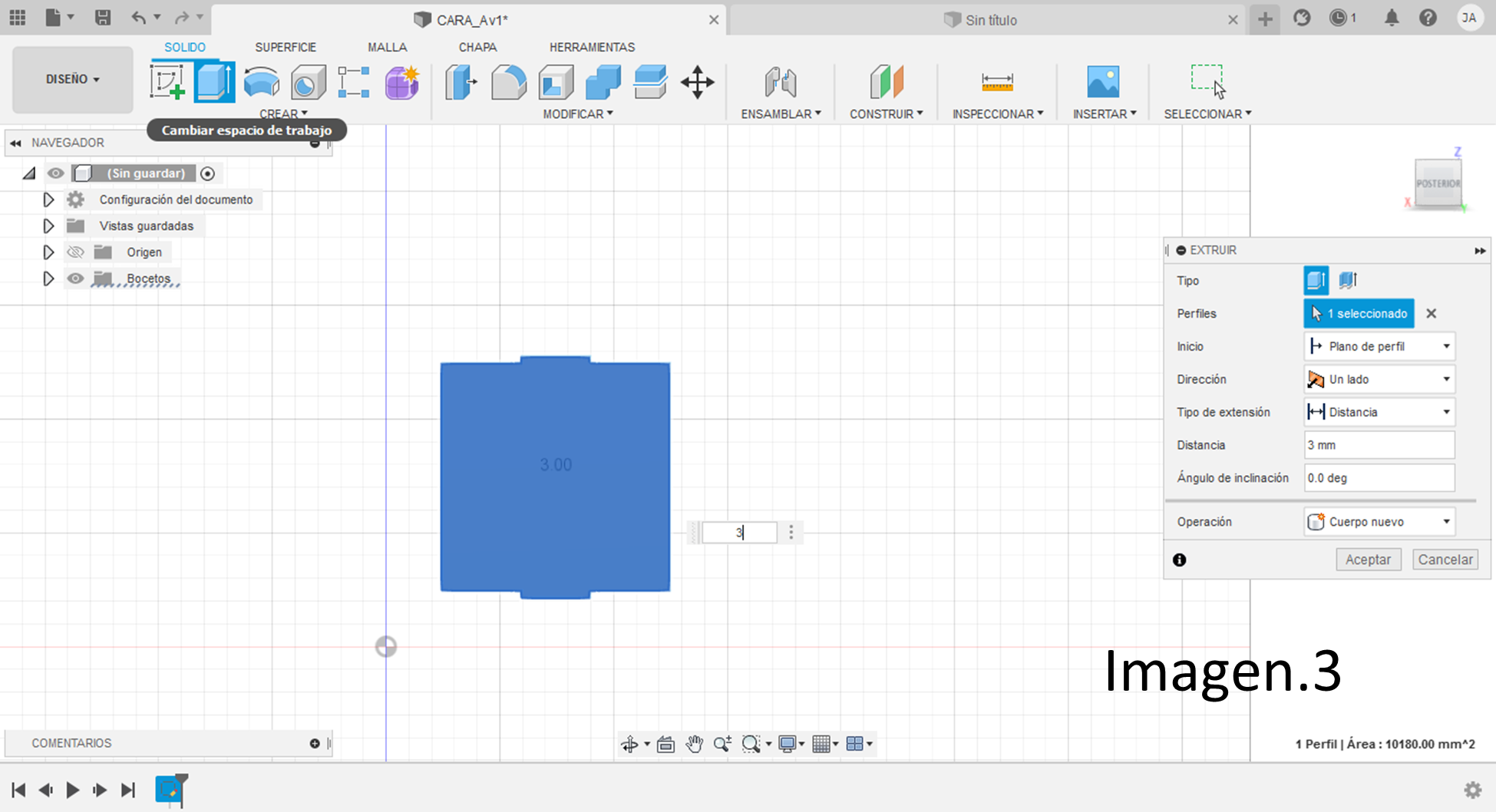Switch to the MALLA tab
The image size is (1496, 812).
click(387, 47)
